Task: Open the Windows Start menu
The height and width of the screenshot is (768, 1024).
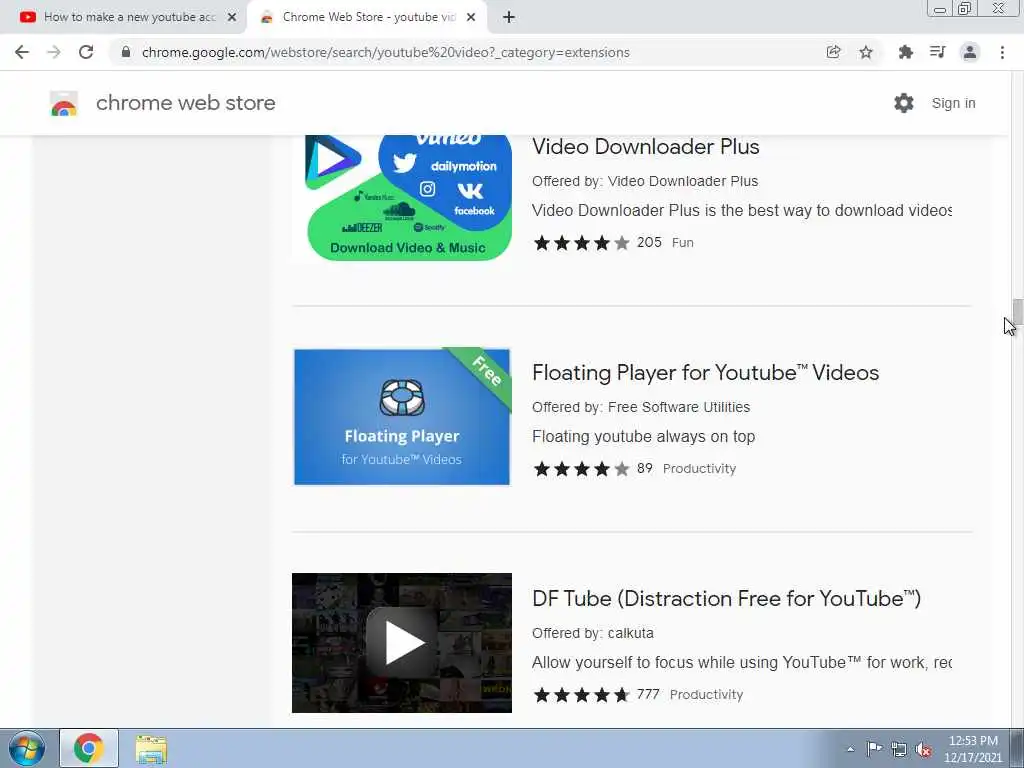Action: tap(26, 748)
